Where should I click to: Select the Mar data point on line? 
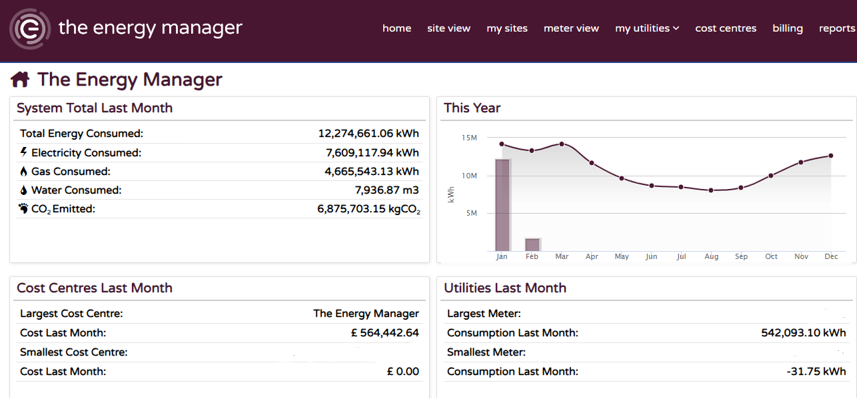pyautogui.click(x=561, y=144)
